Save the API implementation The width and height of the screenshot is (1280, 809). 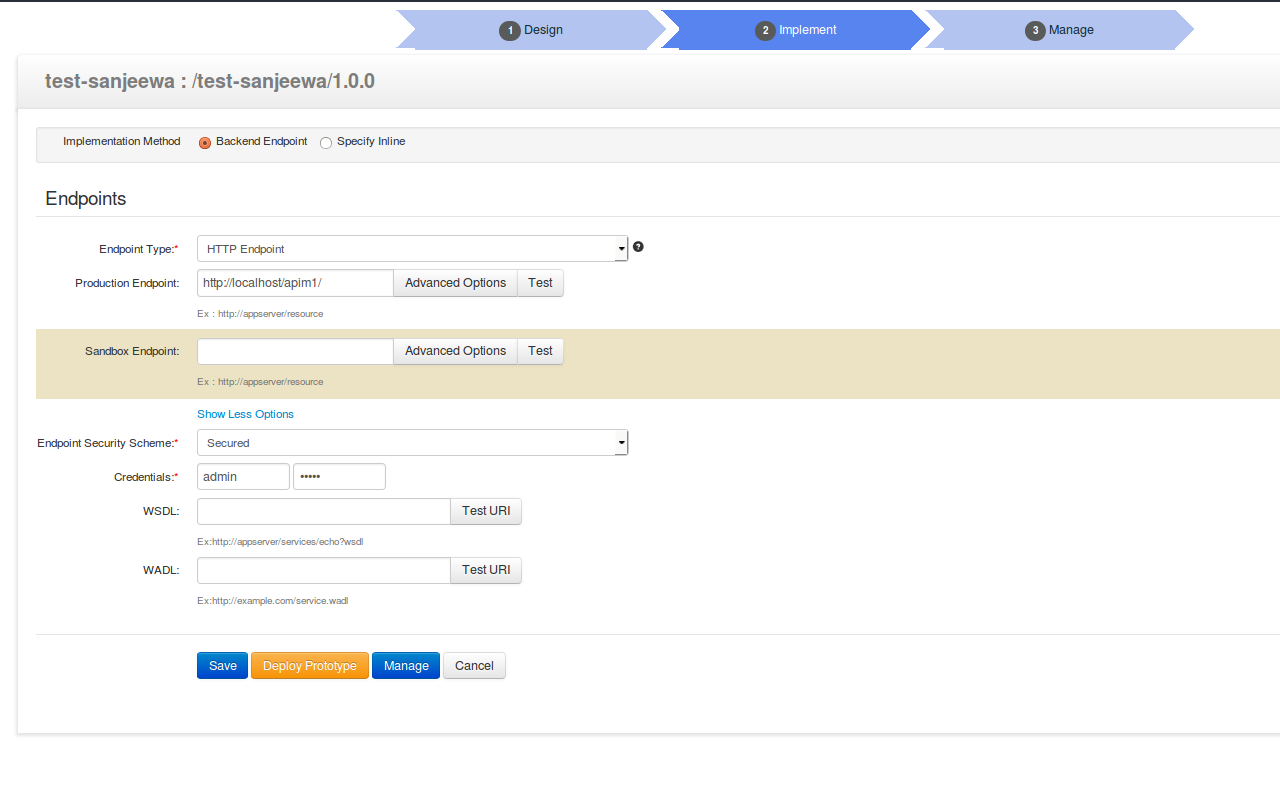222,665
